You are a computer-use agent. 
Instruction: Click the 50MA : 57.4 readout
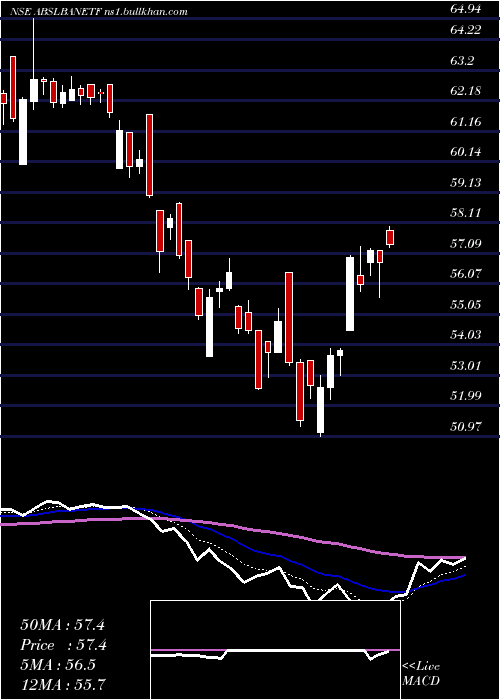(x=62, y=625)
